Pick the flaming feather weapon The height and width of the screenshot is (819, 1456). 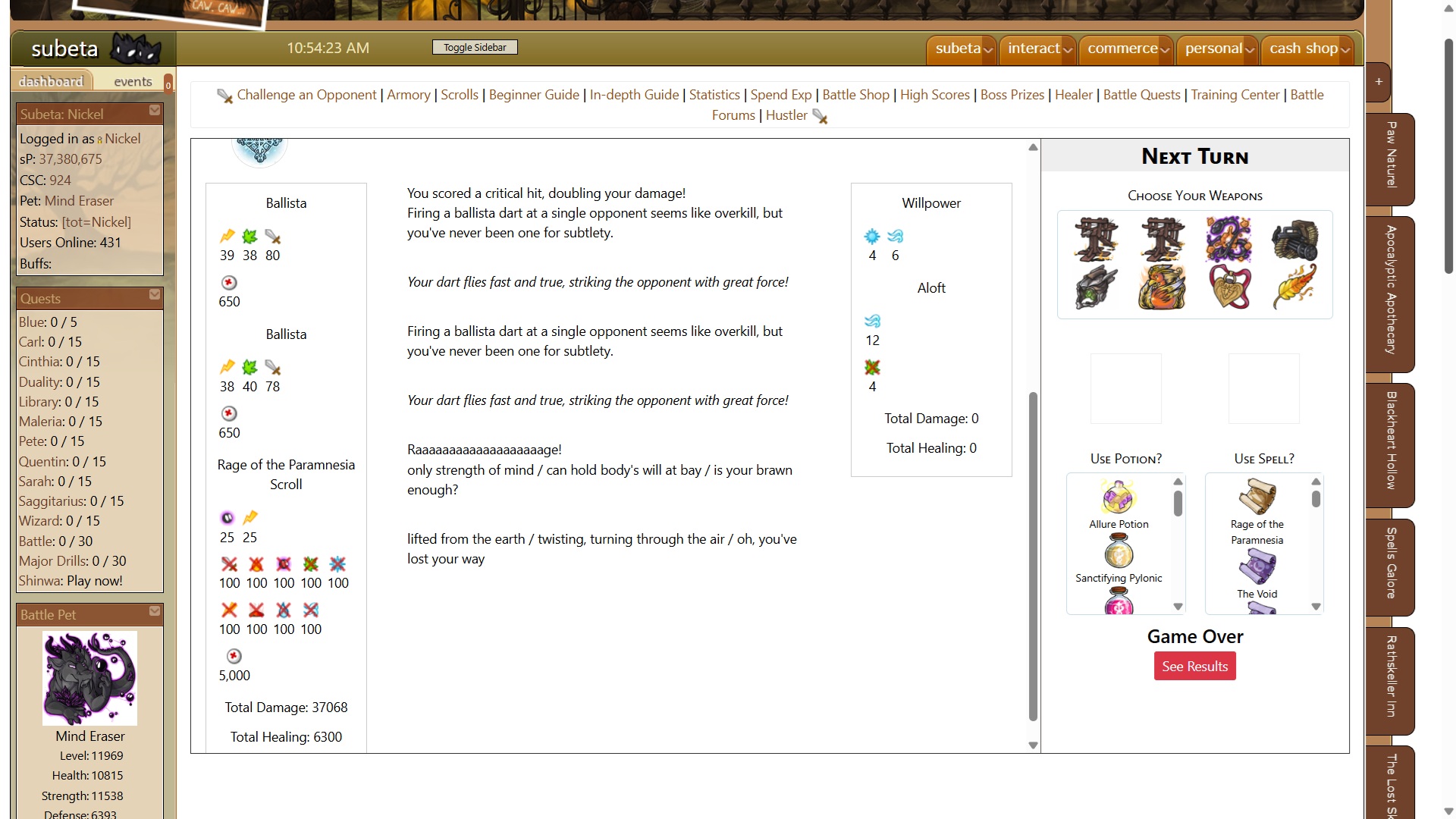(x=1294, y=287)
